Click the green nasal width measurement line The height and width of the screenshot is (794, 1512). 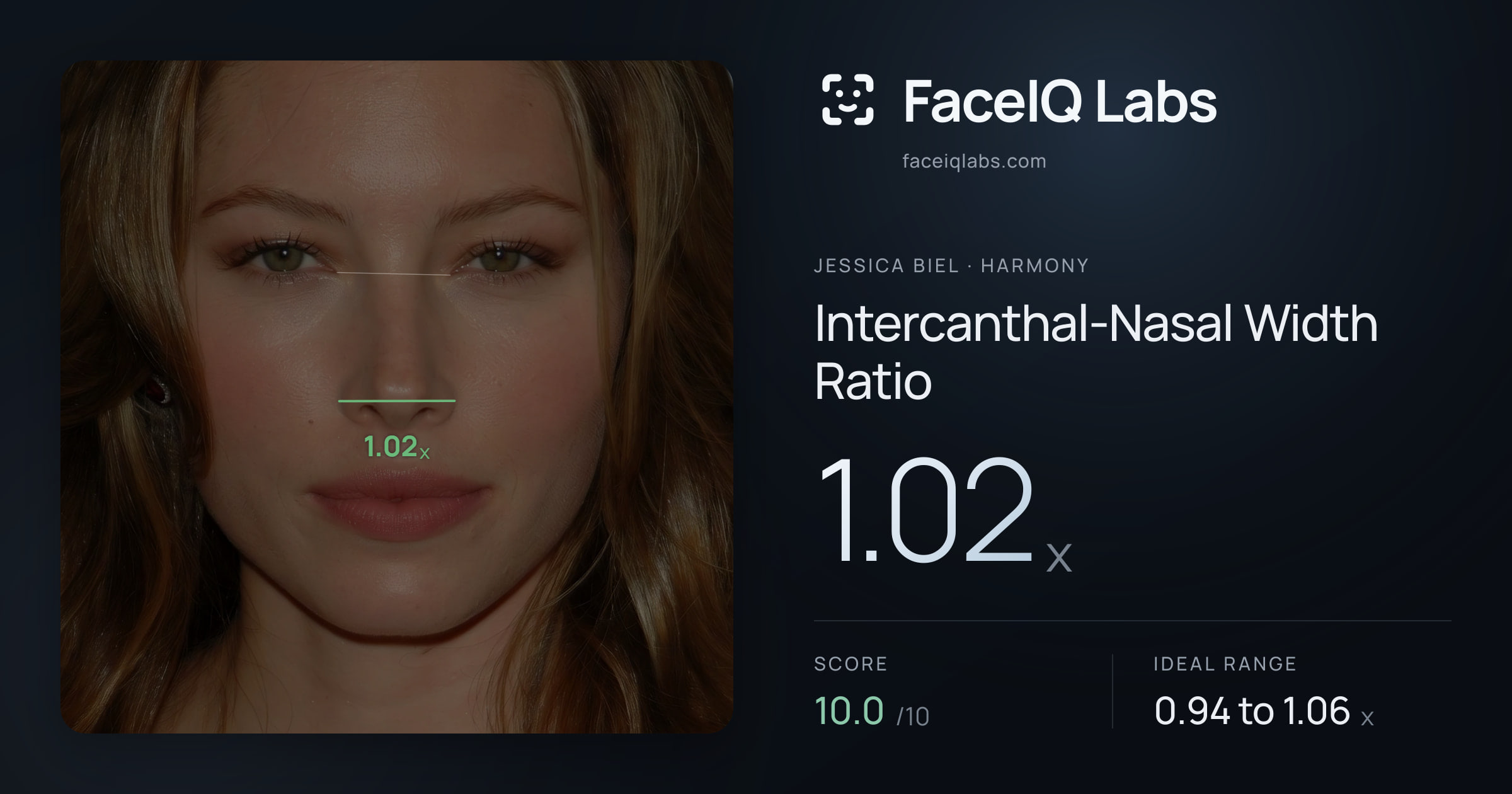click(x=397, y=401)
